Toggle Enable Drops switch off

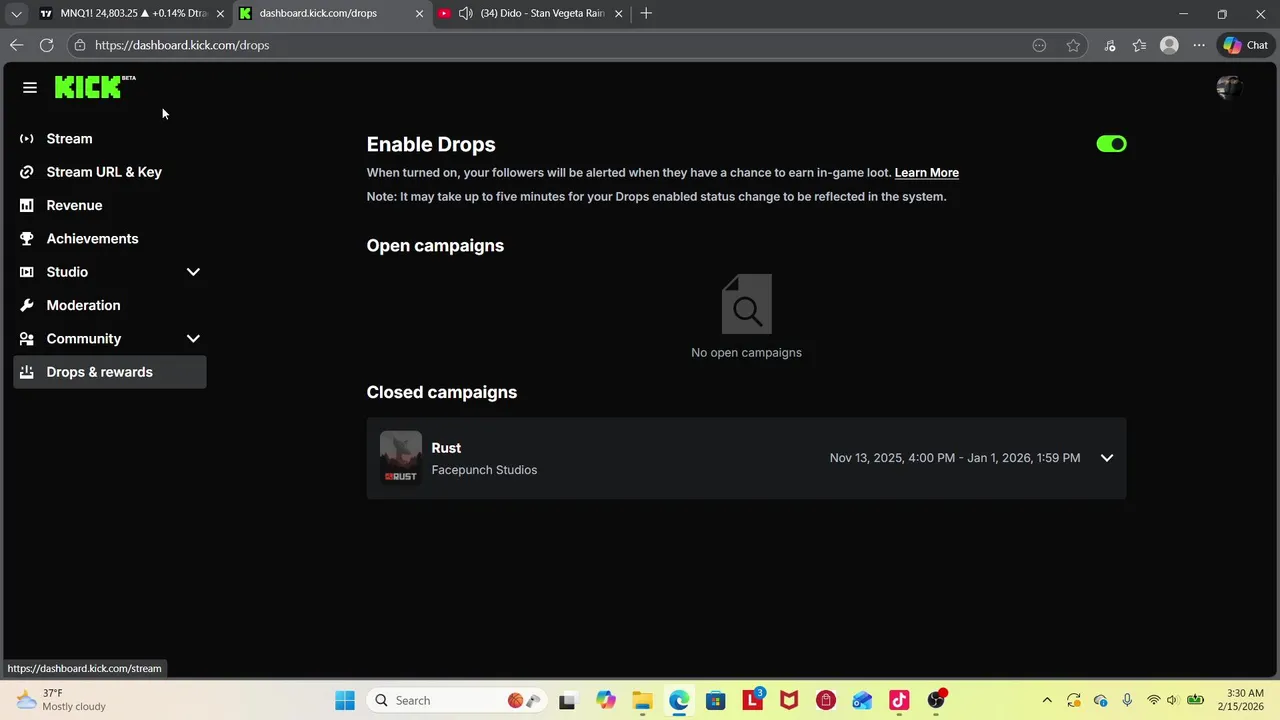(1111, 144)
